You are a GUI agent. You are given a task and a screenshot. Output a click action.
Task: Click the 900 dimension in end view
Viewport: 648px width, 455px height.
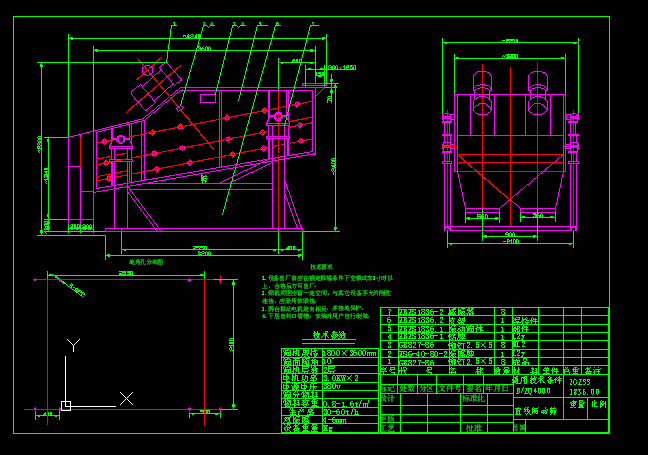point(510,234)
